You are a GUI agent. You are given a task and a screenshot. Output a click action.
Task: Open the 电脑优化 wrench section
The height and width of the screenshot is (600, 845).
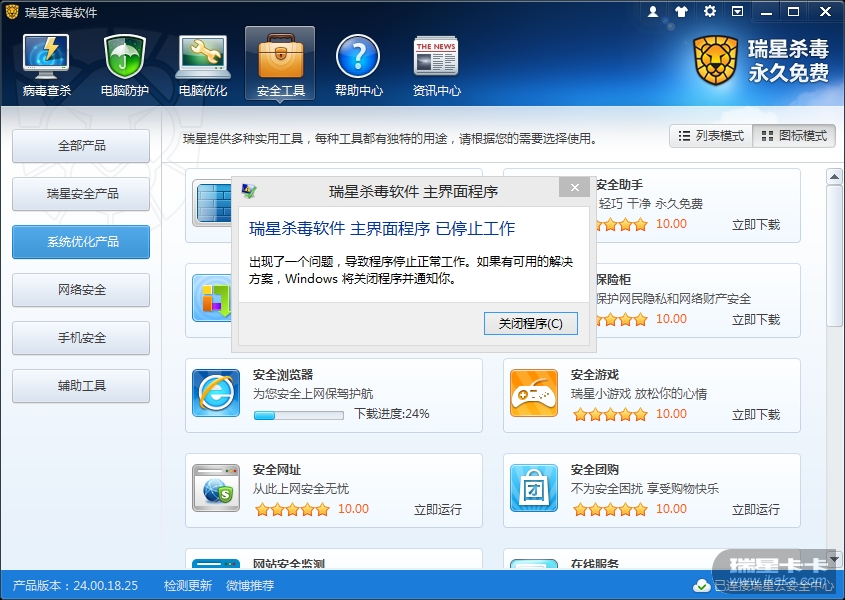(x=203, y=65)
